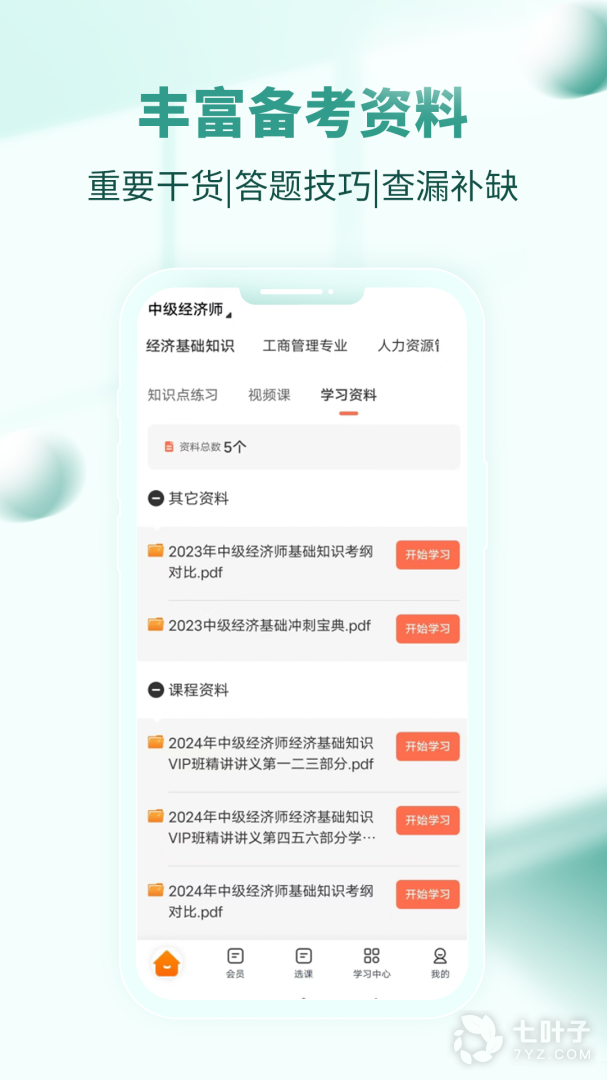Switch to the 视频课 tab
This screenshot has height=1080, width=607.
point(269,395)
